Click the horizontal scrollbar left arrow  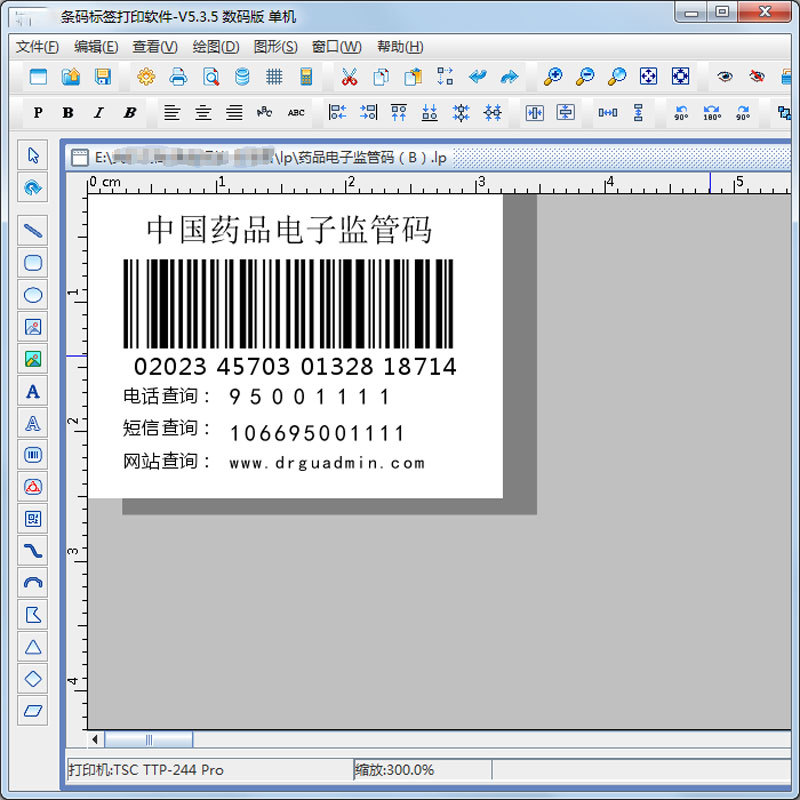click(95, 739)
